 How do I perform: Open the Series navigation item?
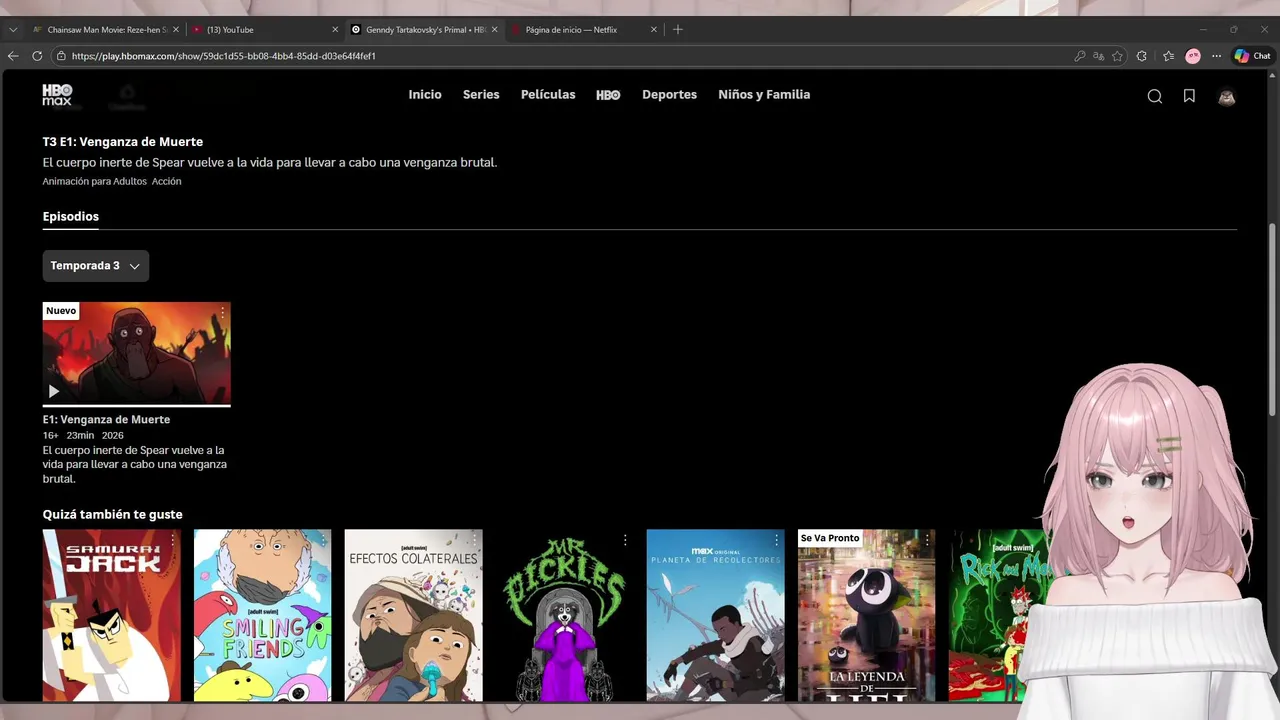481,95
